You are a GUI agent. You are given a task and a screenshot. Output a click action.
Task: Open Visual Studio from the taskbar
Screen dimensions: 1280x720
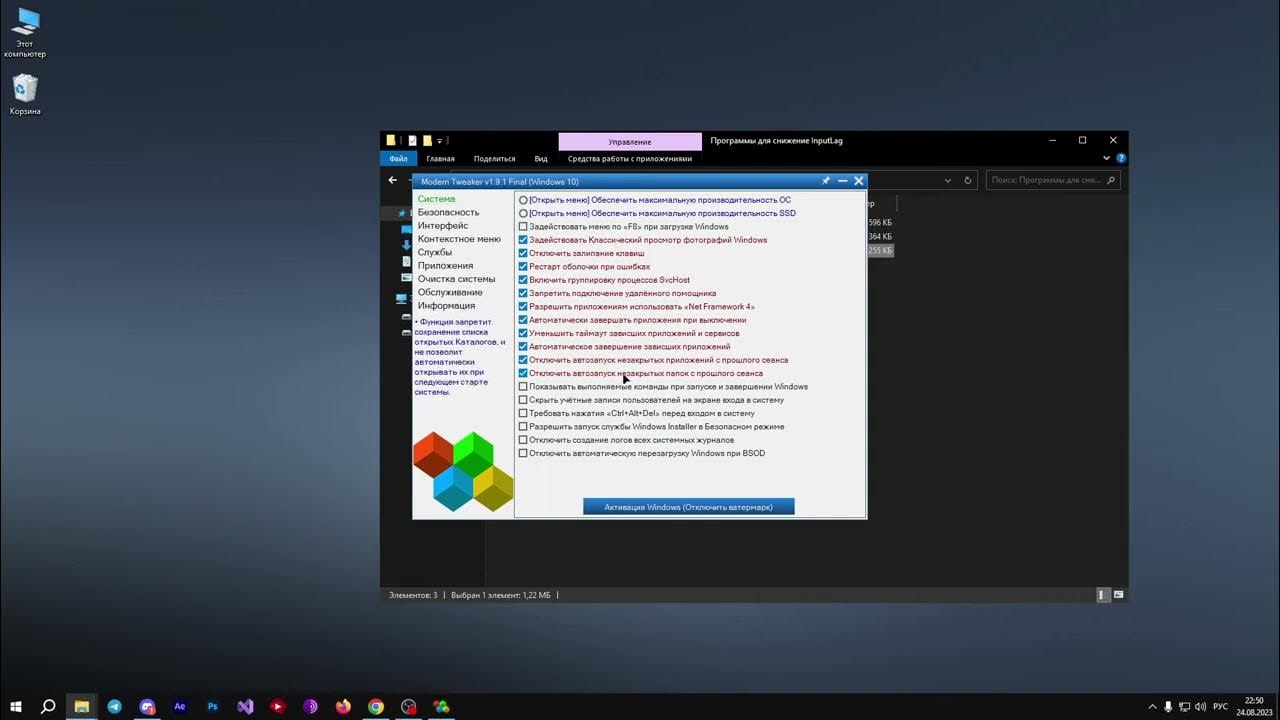point(245,706)
